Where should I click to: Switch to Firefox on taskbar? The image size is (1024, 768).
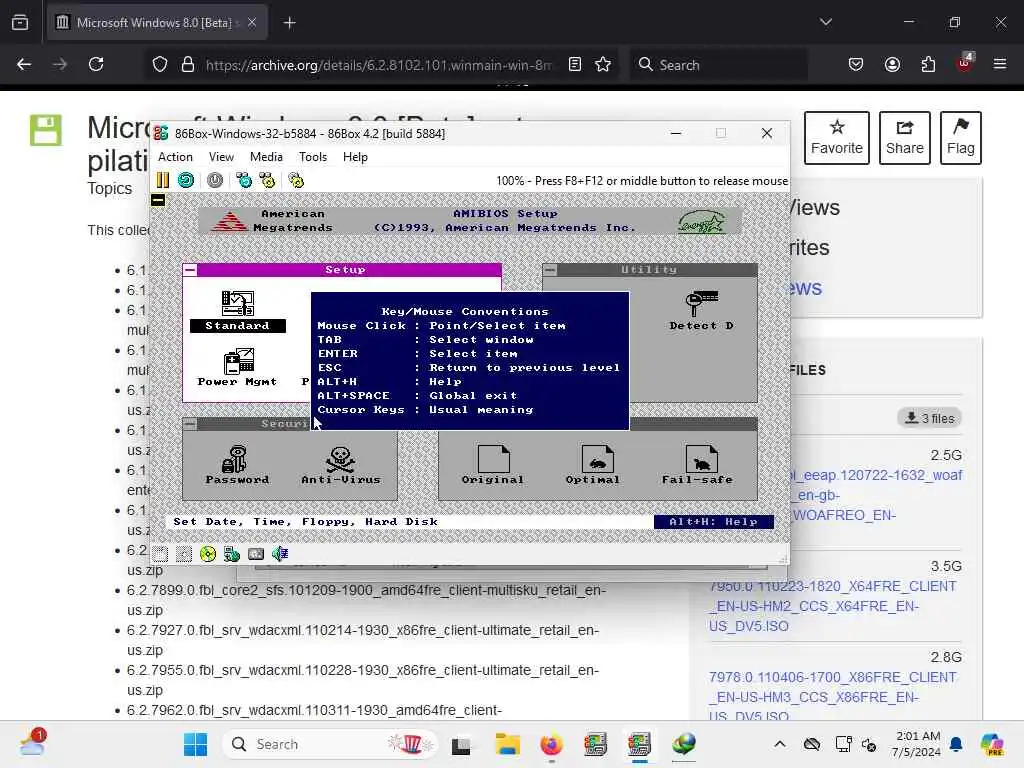551,744
